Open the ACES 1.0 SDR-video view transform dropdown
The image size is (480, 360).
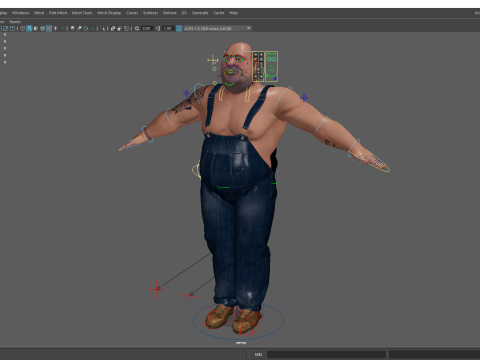pos(218,28)
